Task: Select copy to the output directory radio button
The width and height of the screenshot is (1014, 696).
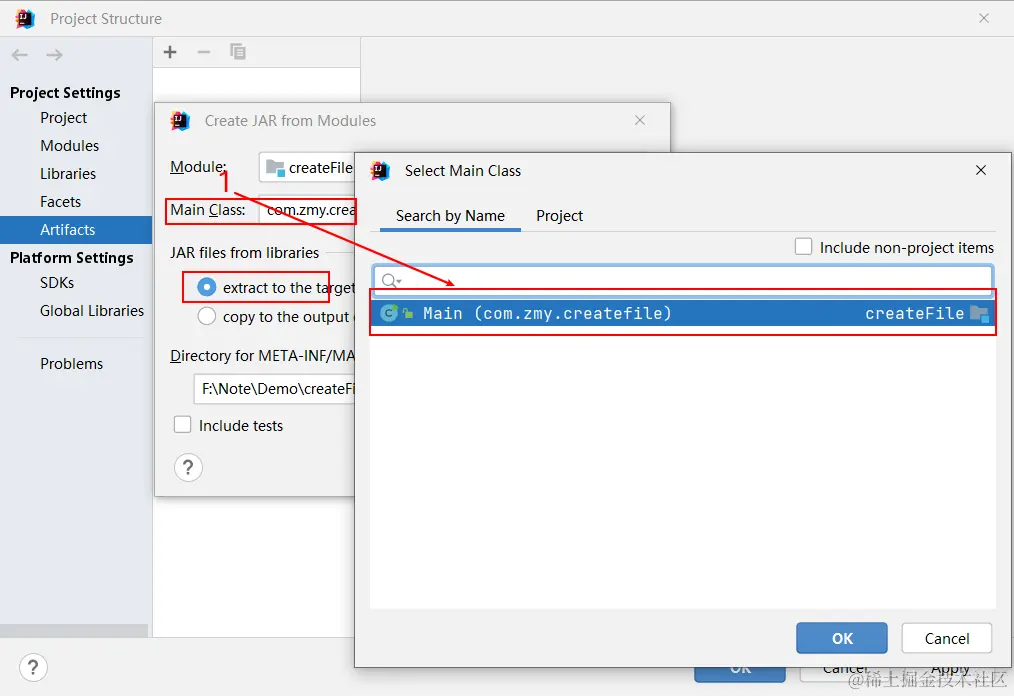Action: coord(206,316)
